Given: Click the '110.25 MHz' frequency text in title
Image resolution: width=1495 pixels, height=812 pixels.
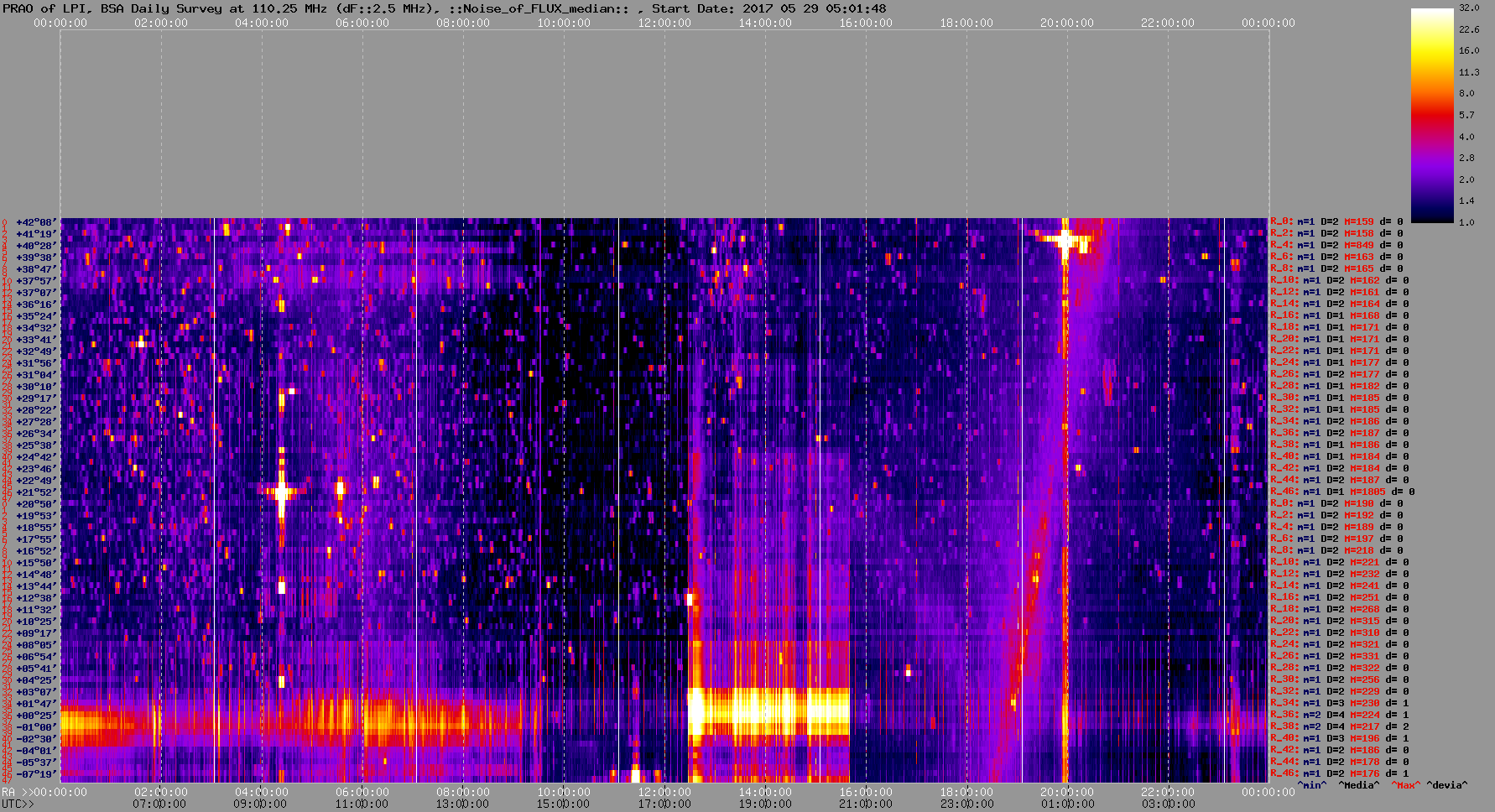Looking at the screenshot, I should tap(289, 8).
